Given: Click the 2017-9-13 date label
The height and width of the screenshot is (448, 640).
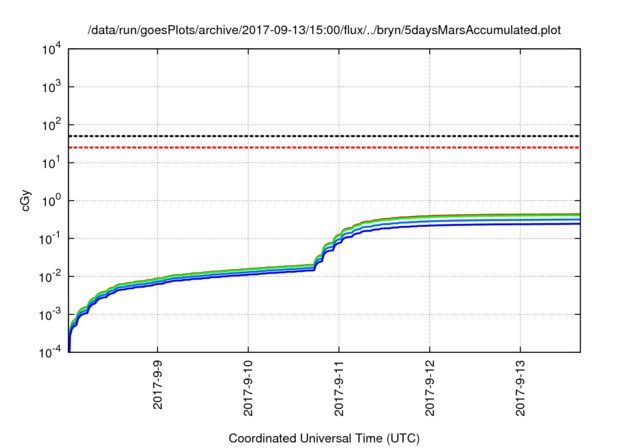Looking at the screenshot, I should click(520, 388).
